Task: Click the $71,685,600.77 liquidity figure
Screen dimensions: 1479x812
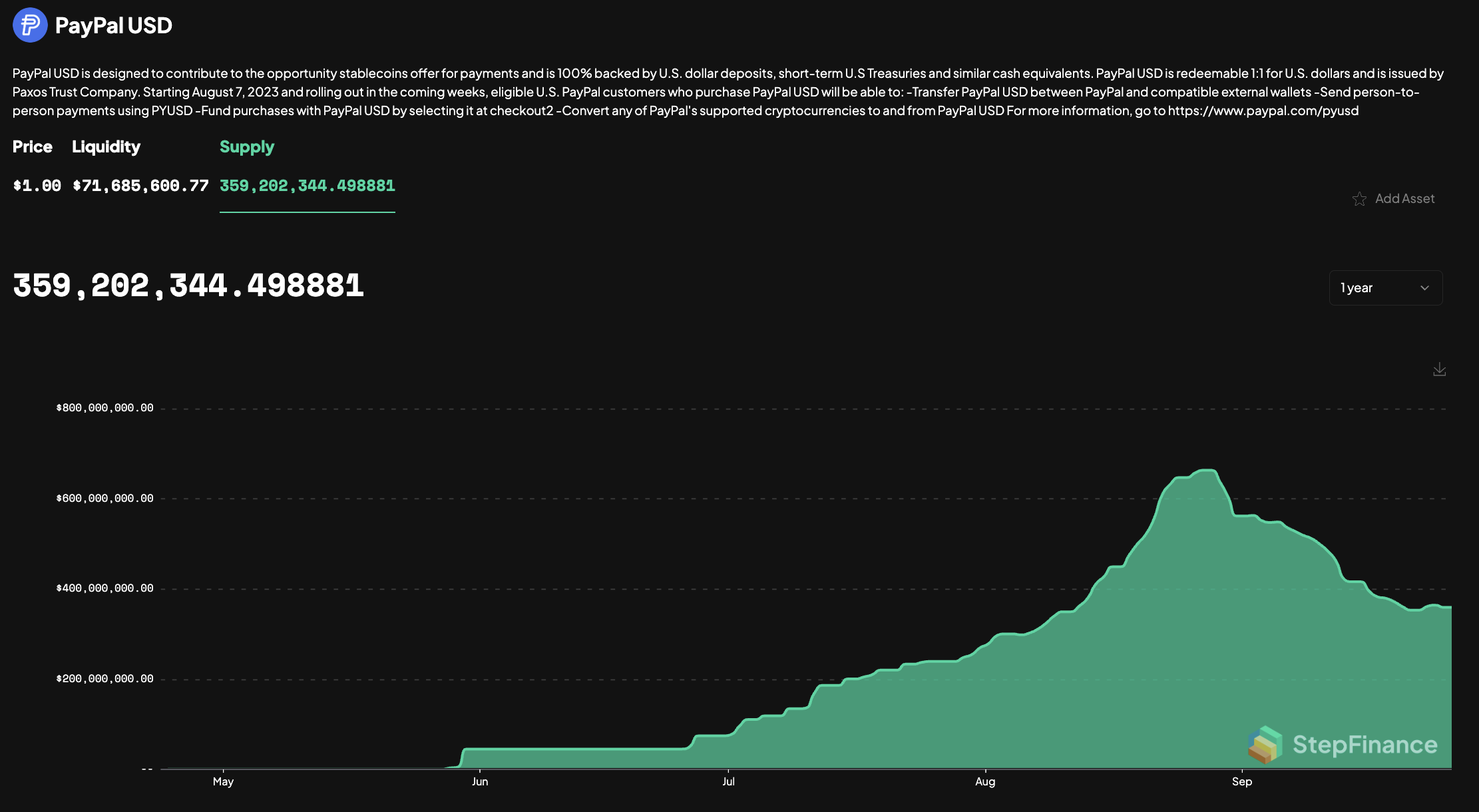Action: pos(141,186)
